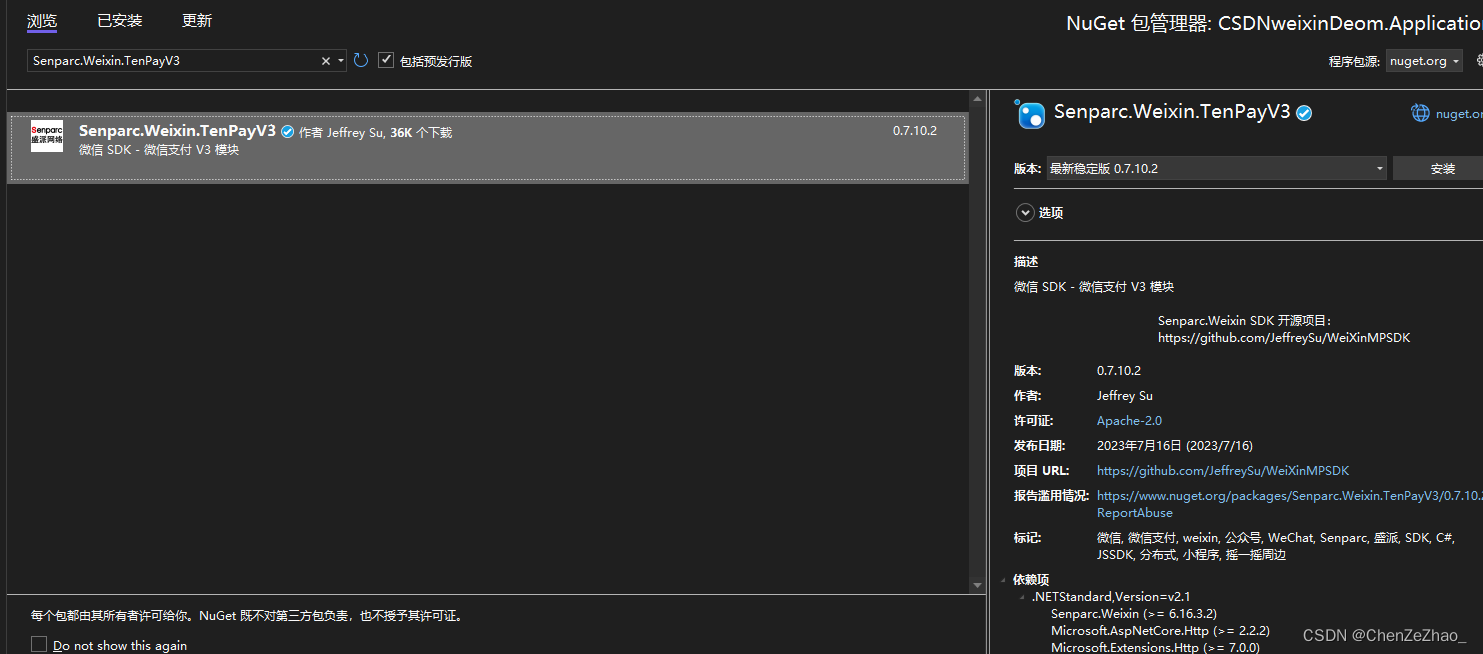The width and height of the screenshot is (1483, 654).
Task: Click the publish date 2023年7月16日 text
Action: click(1175, 446)
